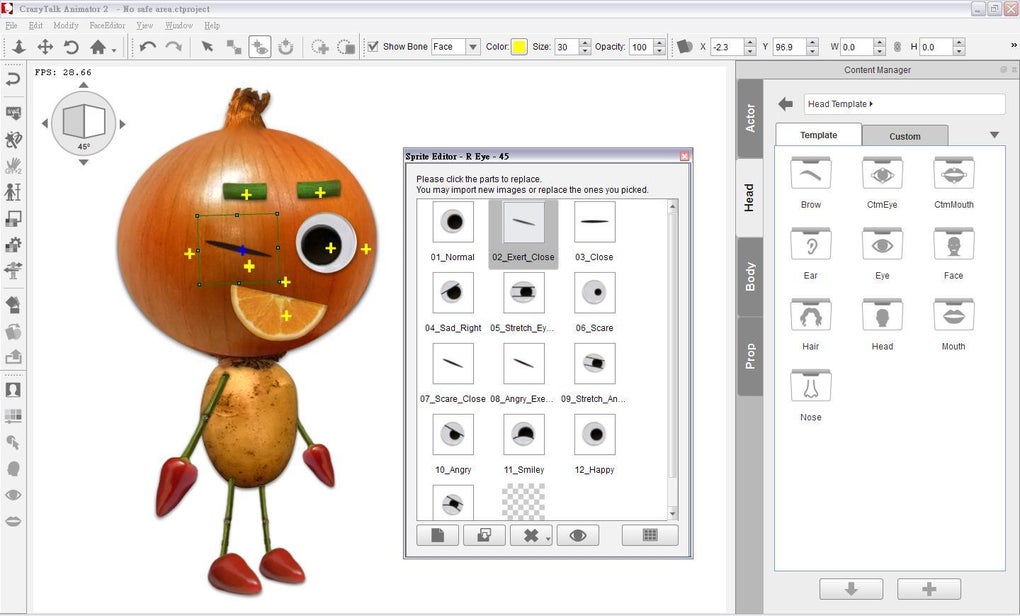The image size is (1020, 616).
Task: Select the arrow pointer tool
Action: coord(207,47)
